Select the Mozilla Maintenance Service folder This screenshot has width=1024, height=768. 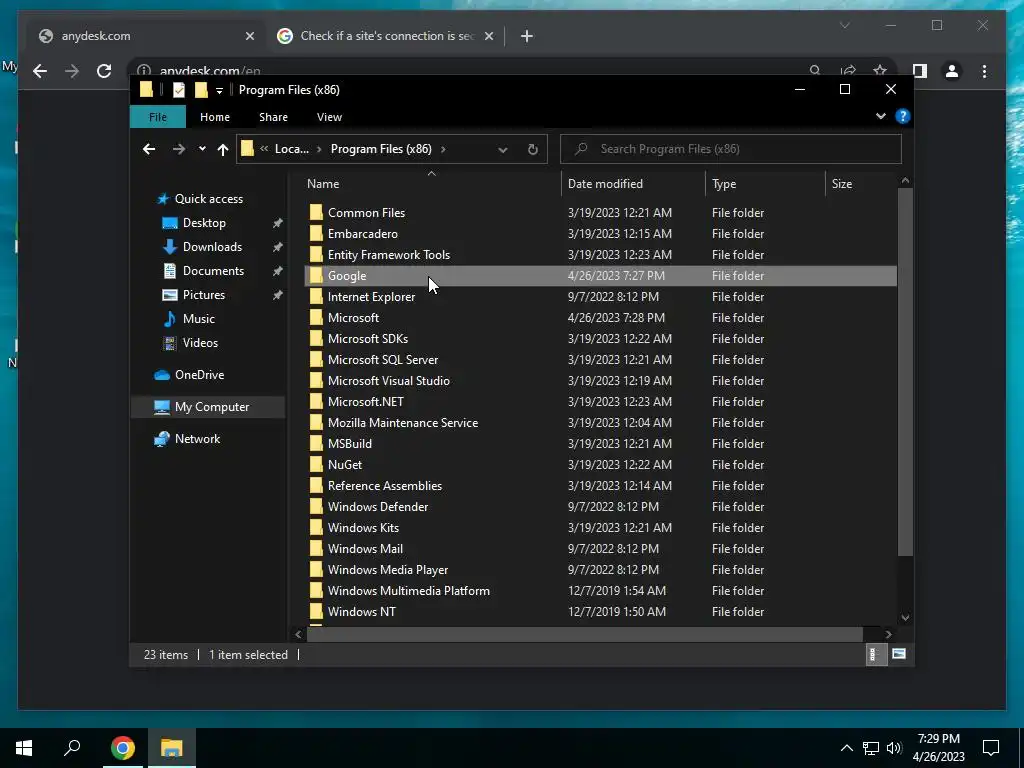pyautogui.click(x=403, y=423)
